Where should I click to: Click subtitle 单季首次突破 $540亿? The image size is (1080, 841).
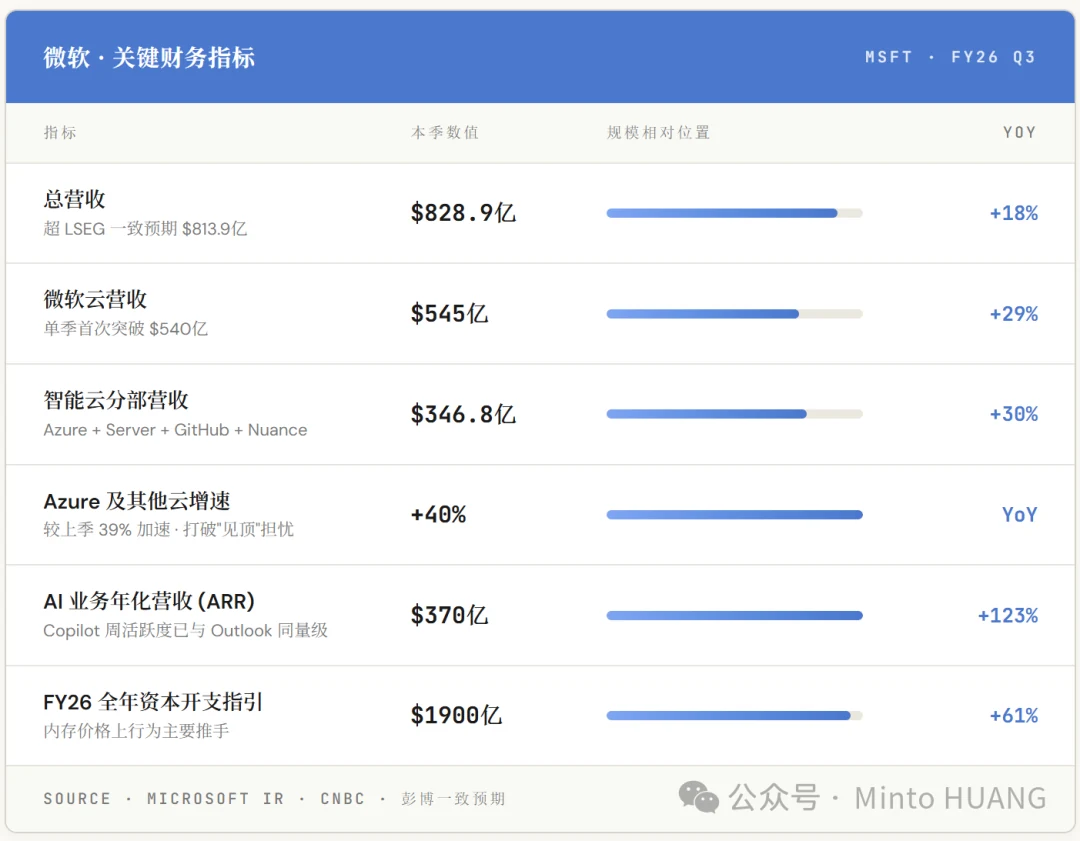tap(125, 329)
